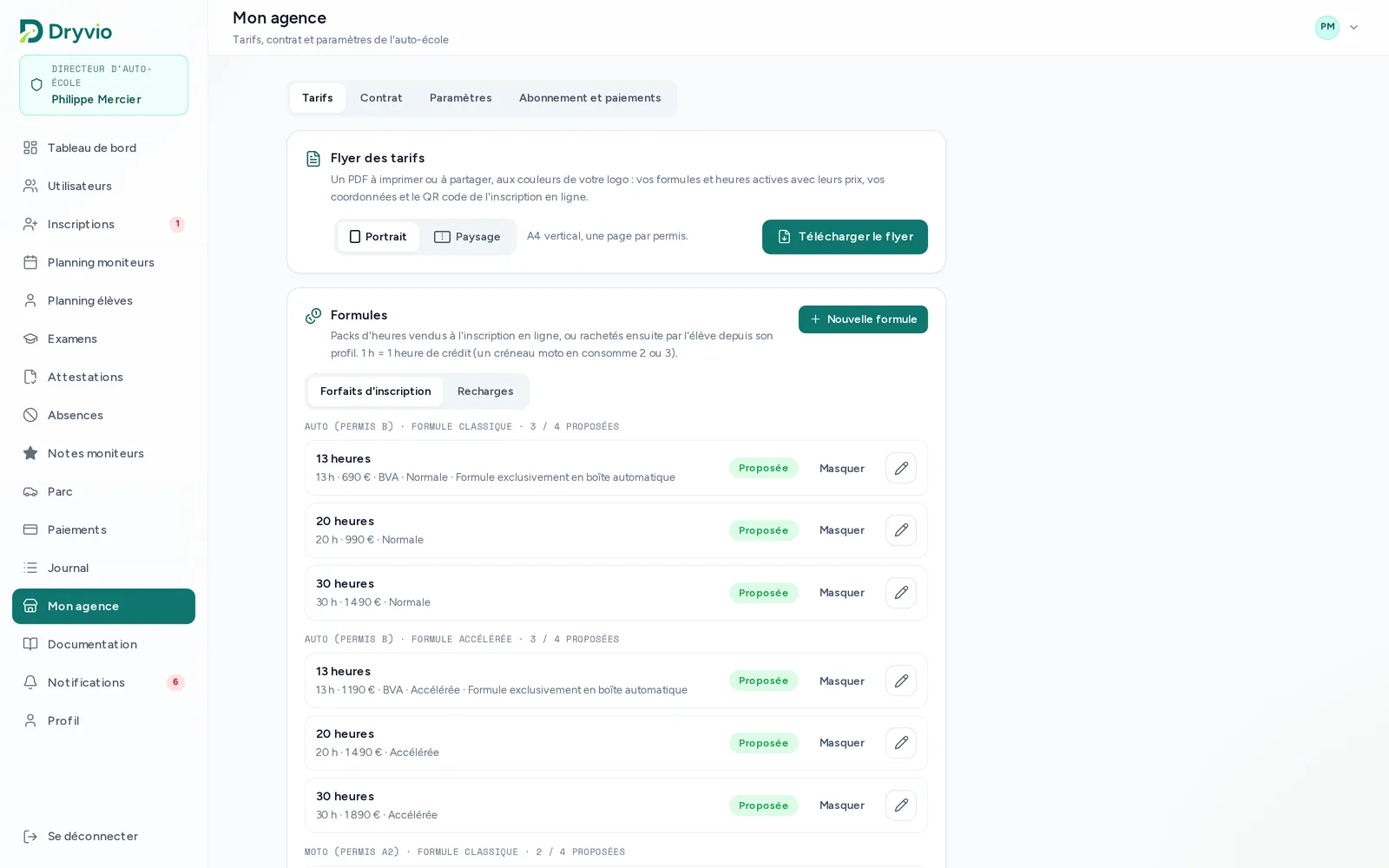Image resolution: width=1389 pixels, height=868 pixels.
Task: Click the pencil edit icon for 13 heures classique
Action: click(900, 468)
